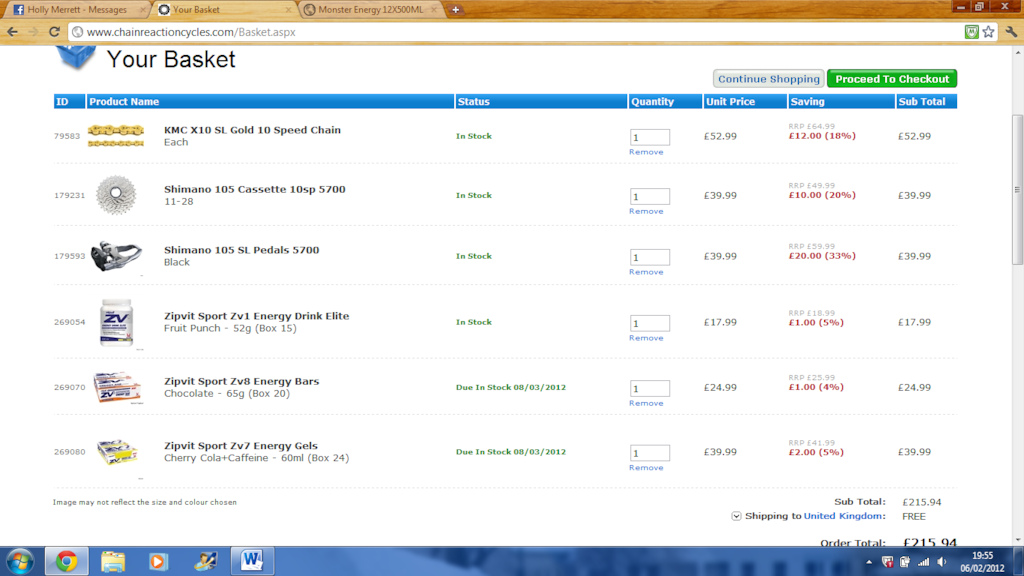Open Shimano 105 SL Pedals 5700 product
The image size is (1024, 576).
(242, 250)
